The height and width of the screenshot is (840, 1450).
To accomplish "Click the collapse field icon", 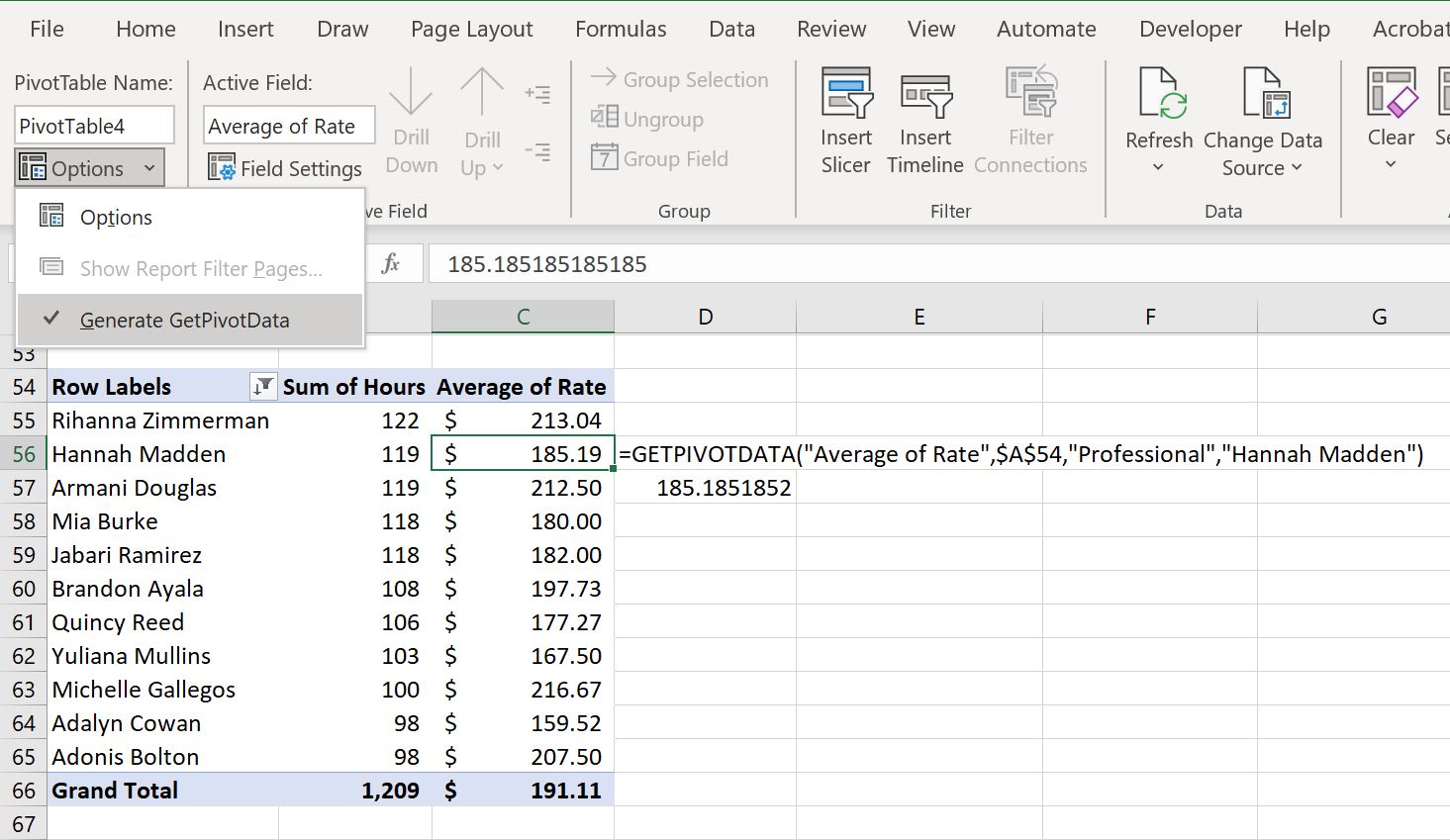I will tap(537, 152).
